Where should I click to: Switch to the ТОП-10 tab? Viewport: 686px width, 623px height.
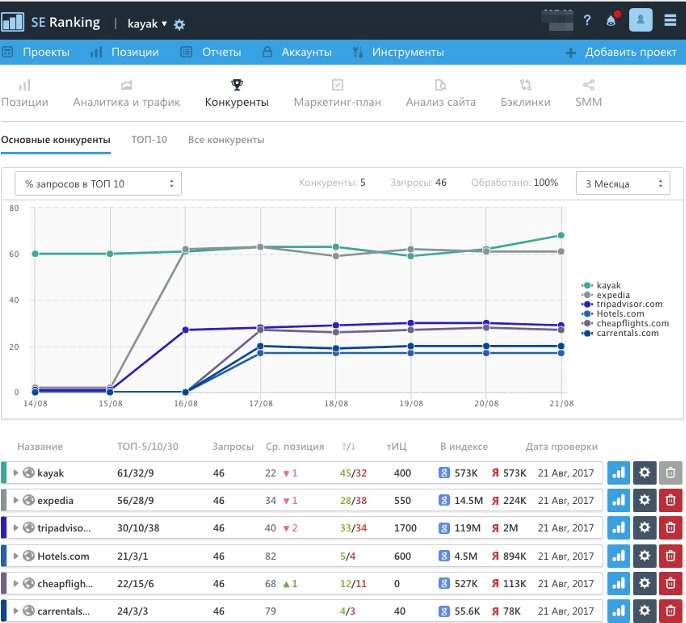click(149, 140)
